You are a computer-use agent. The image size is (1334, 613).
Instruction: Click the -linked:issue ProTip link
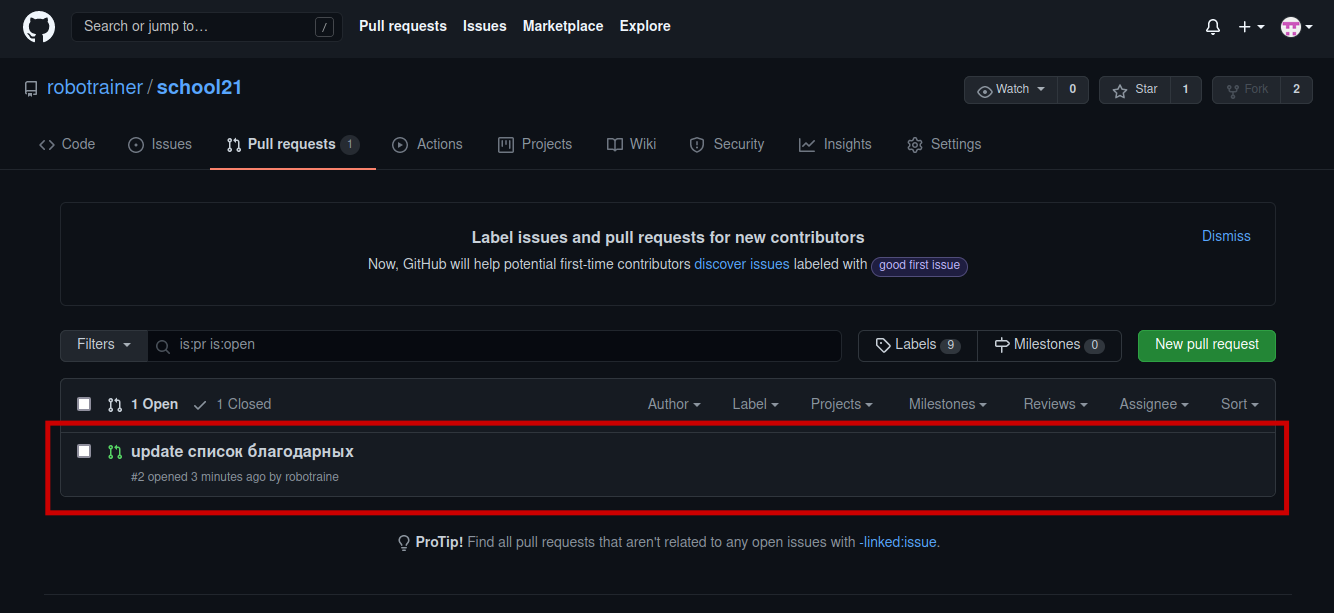898,543
